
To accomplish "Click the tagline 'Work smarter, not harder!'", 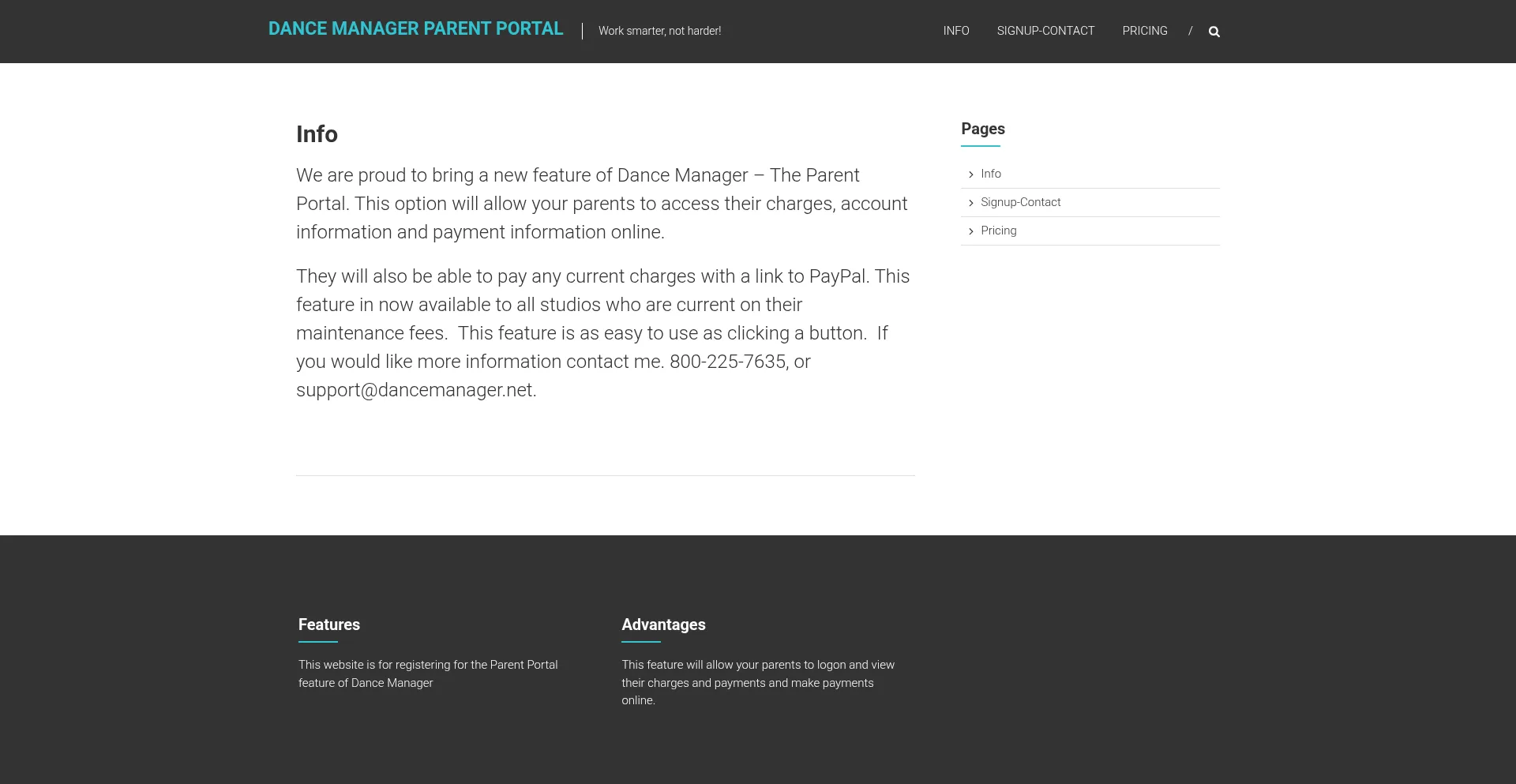I will tap(659, 31).
